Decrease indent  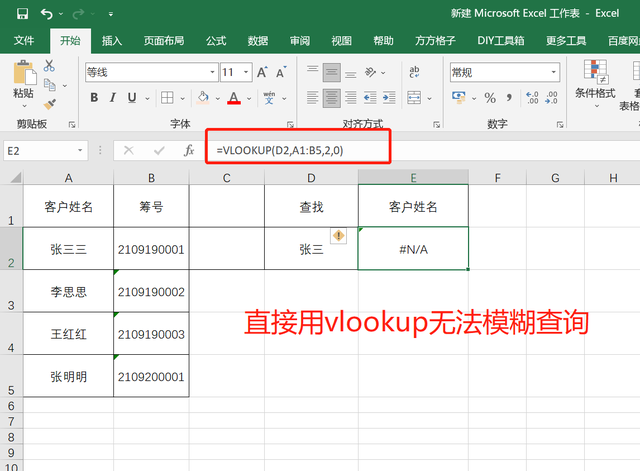370,98
